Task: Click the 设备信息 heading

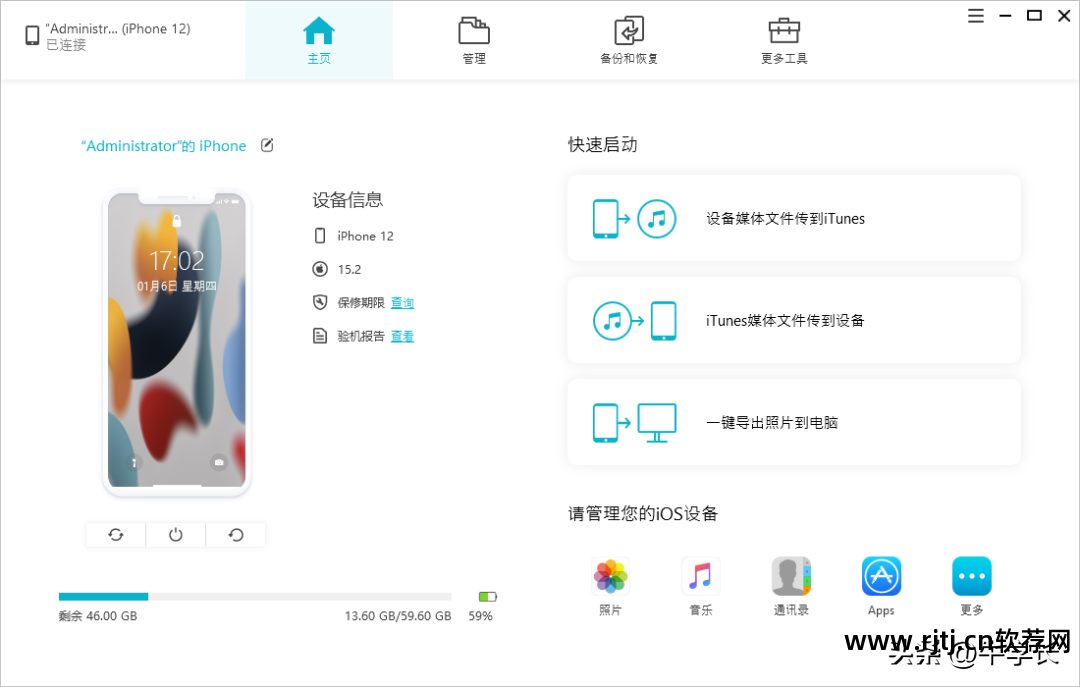Action: (347, 200)
